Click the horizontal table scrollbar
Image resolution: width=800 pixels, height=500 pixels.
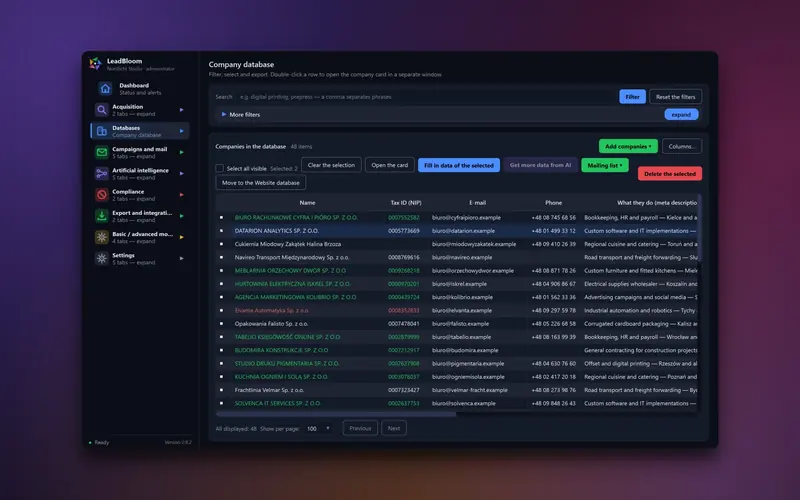pos(336,414)
